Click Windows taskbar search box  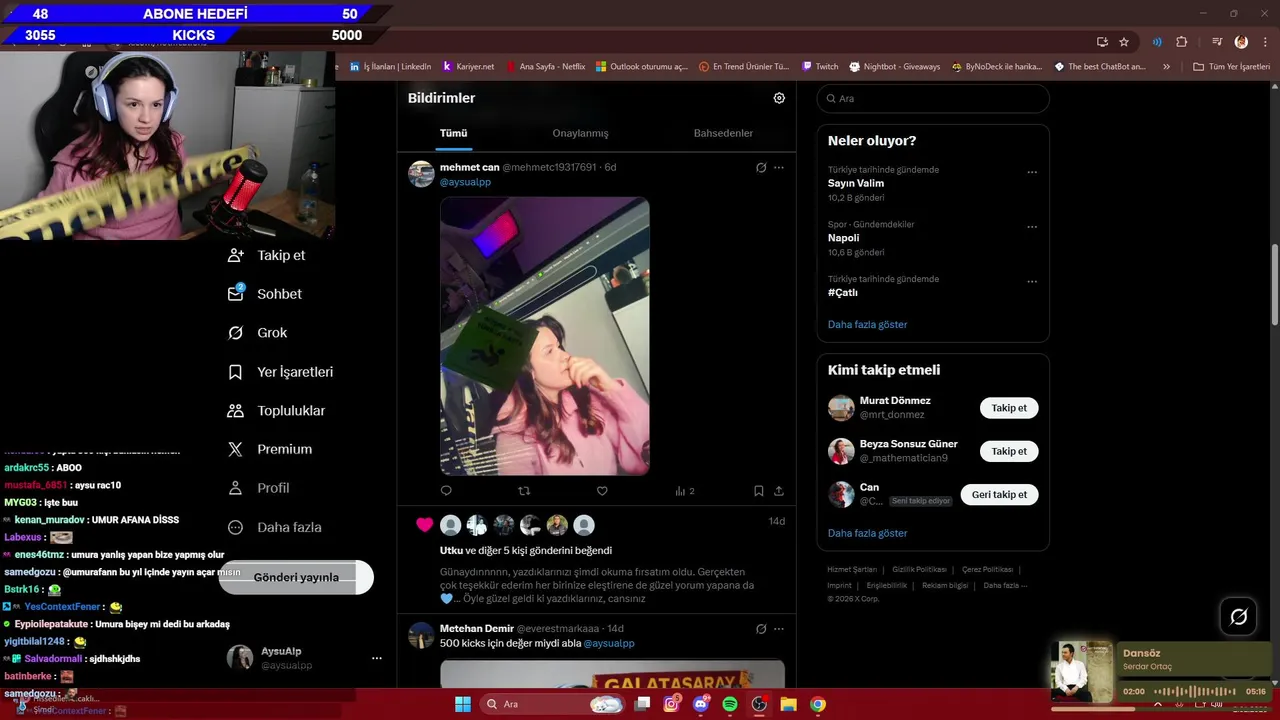(x=552, y=704)
